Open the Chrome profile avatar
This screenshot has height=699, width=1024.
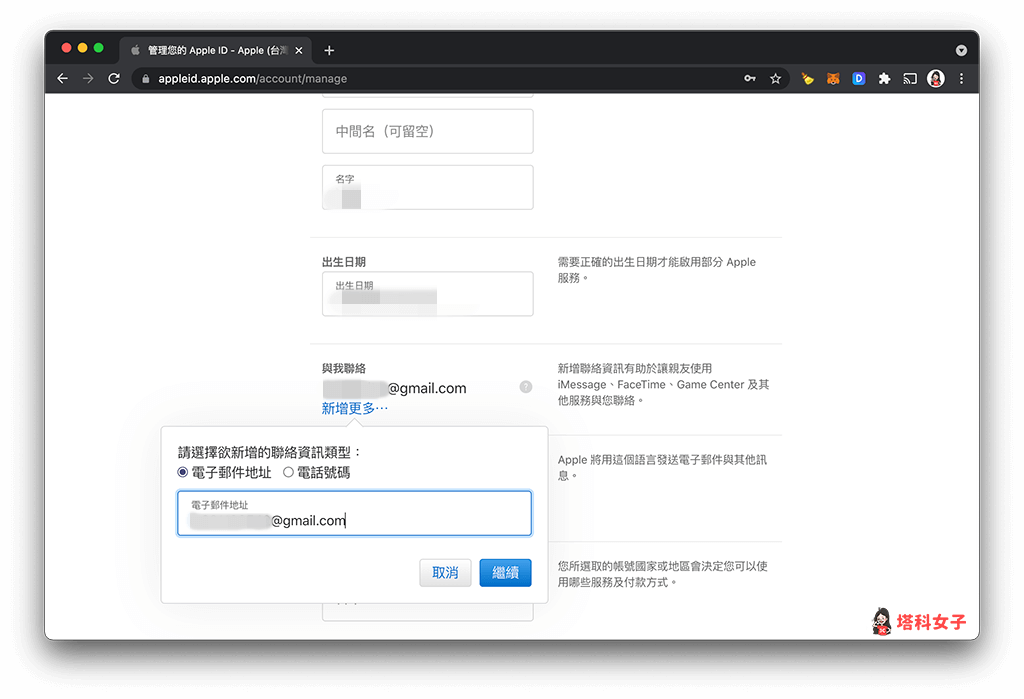(x=936, y=78)
